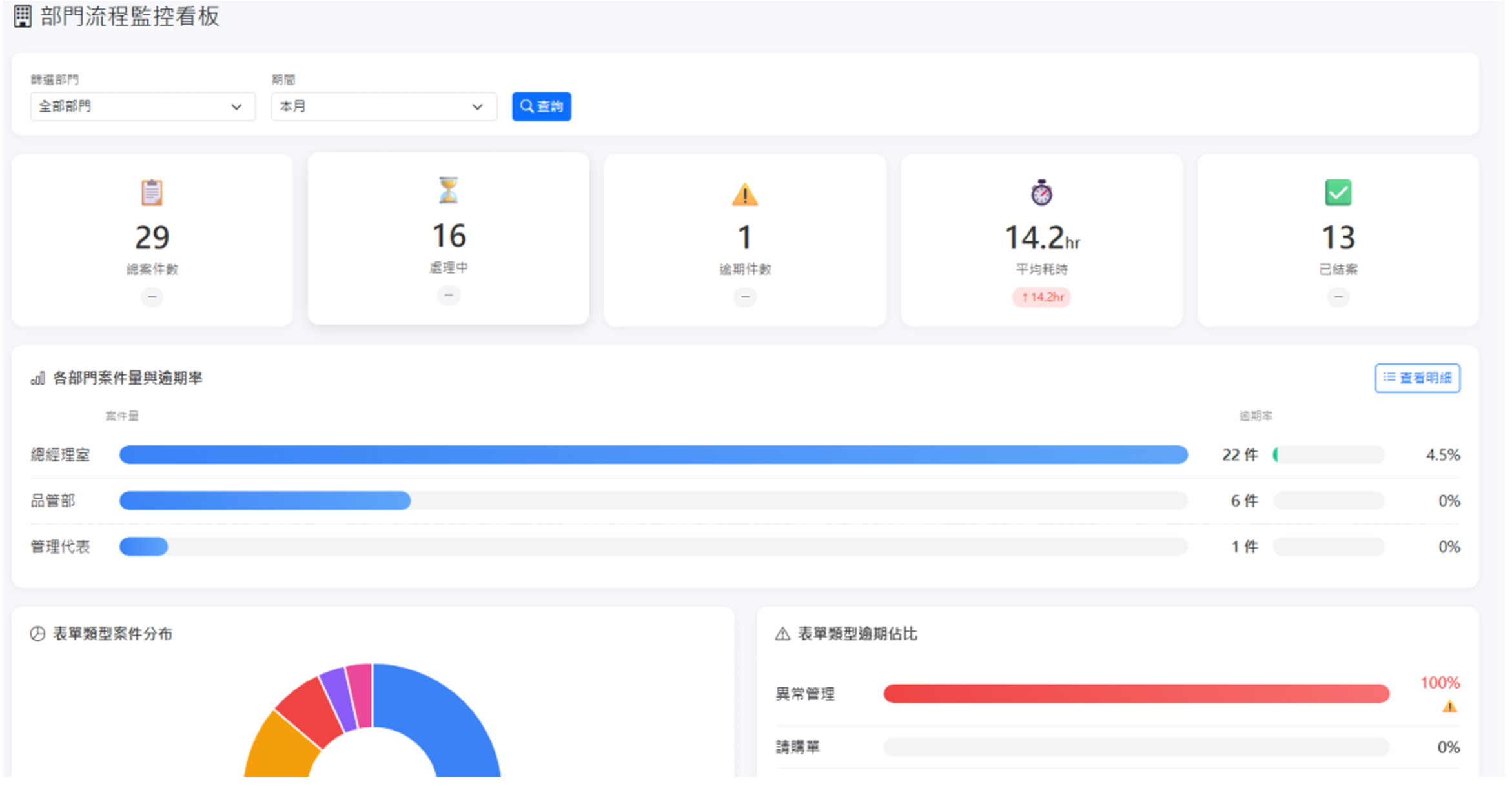Click the red 異常管理 overdue bar
This screenshot has width=1512, height=786.
pyautogui.click(x=1136, y=694)
